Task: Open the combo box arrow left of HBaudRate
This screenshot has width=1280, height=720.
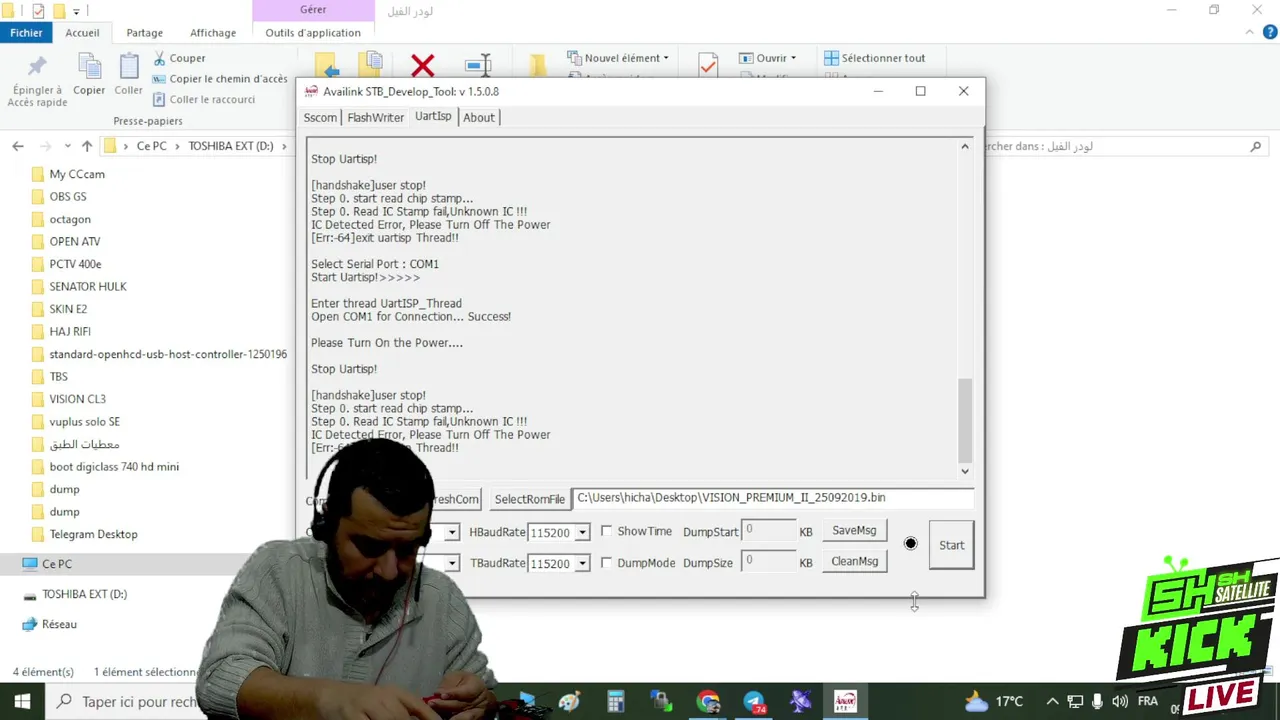Action: coord(452,533)
